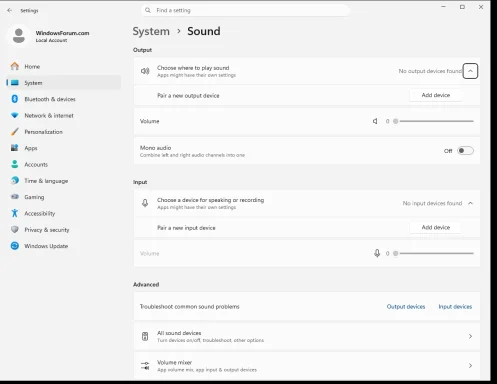Open Accounts settings
The image size is (497, 384).
tap(63, 164)
